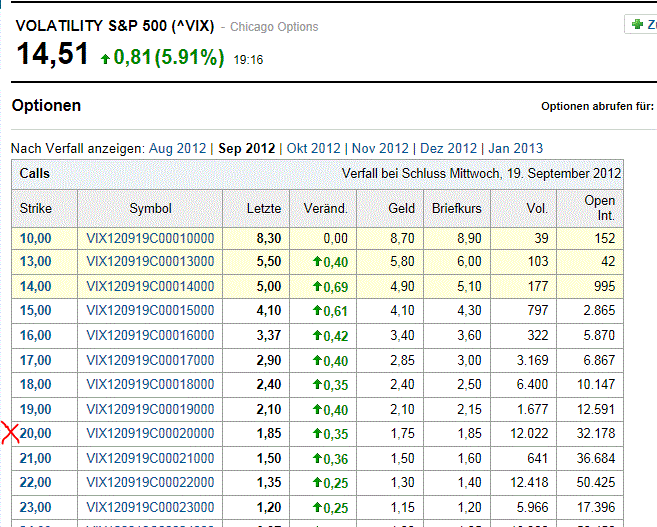Click the VOLATILITY S&P 500 (^VIX) title
Screen dimensions: 657x527
pos(115,26)
